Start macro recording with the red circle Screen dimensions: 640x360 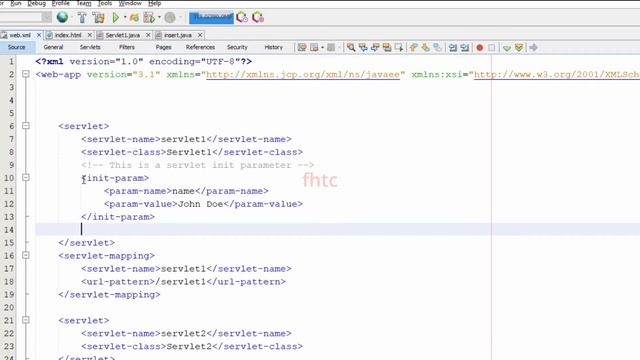[x=480, y=48]
